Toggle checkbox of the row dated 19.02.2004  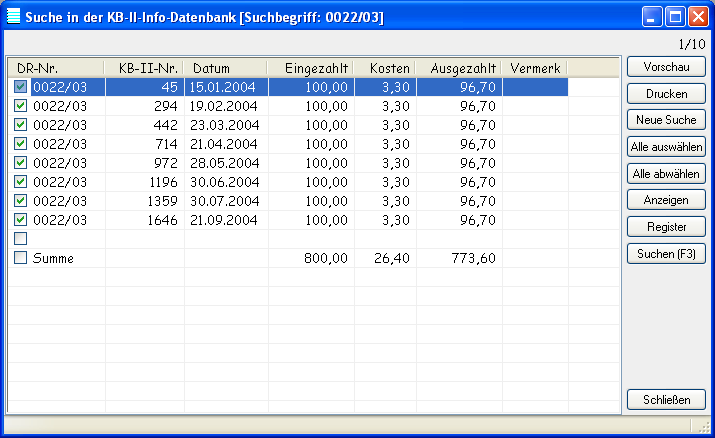(x=21, y=106)
